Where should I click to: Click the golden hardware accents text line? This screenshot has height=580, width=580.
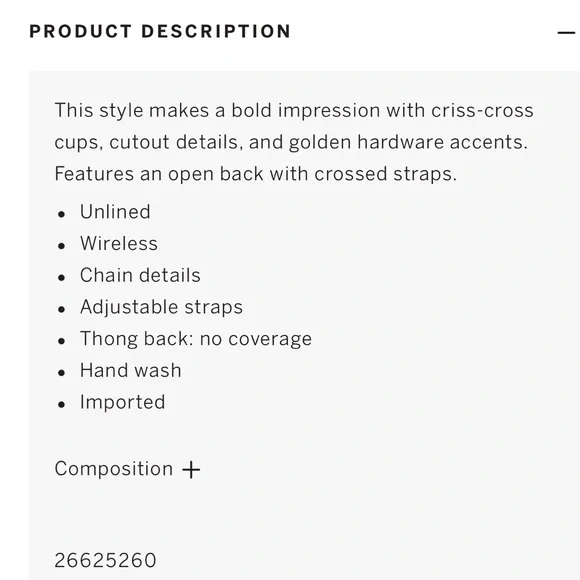pos(291,142)
